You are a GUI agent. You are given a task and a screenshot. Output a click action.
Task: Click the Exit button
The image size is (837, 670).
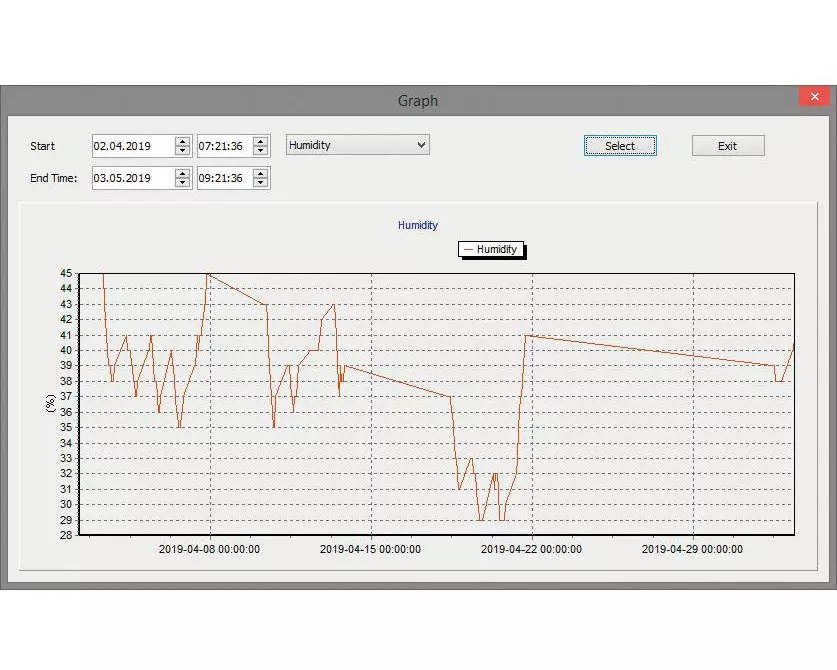(x=728, y=146)
